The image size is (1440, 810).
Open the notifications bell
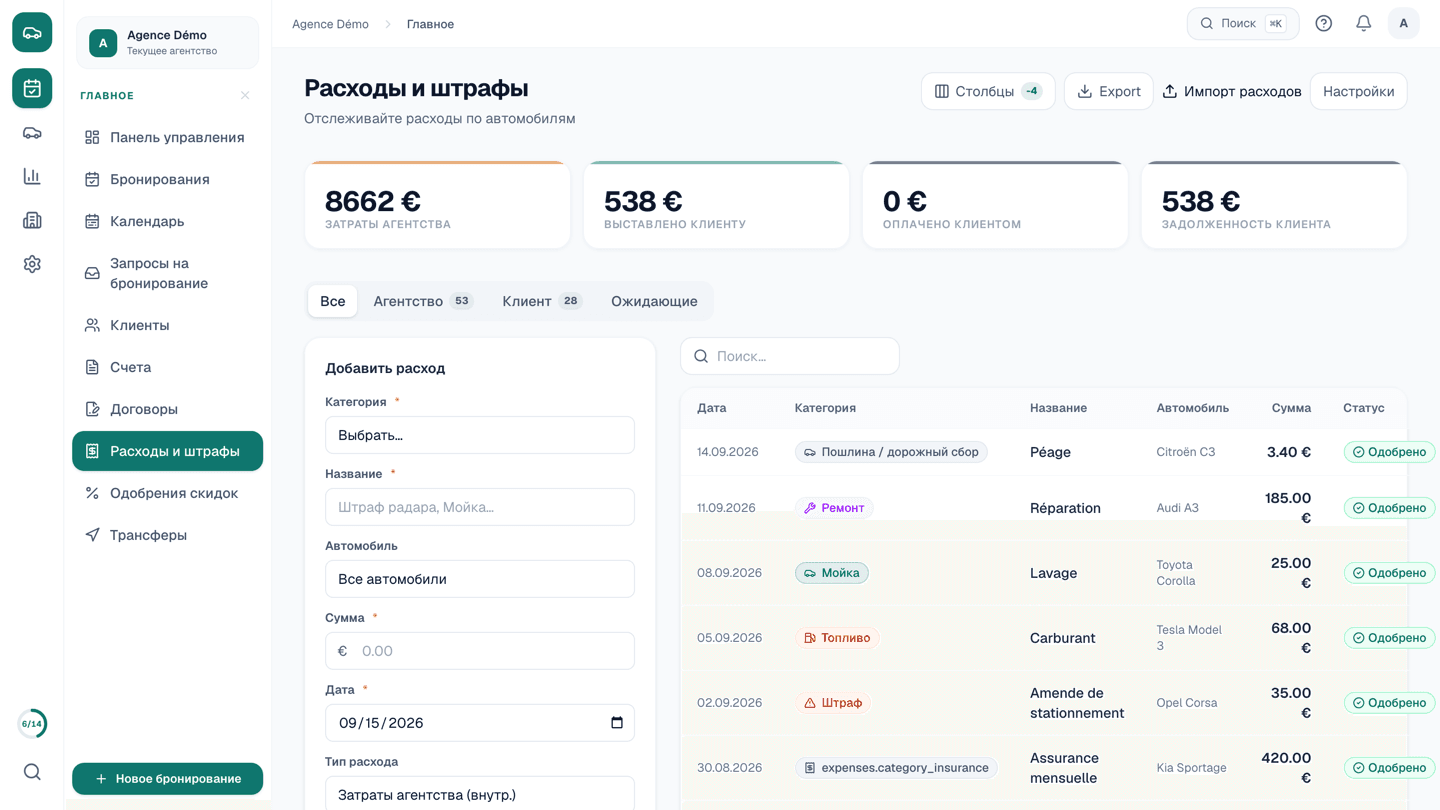pyautogui.click(x=1364, y=24)
